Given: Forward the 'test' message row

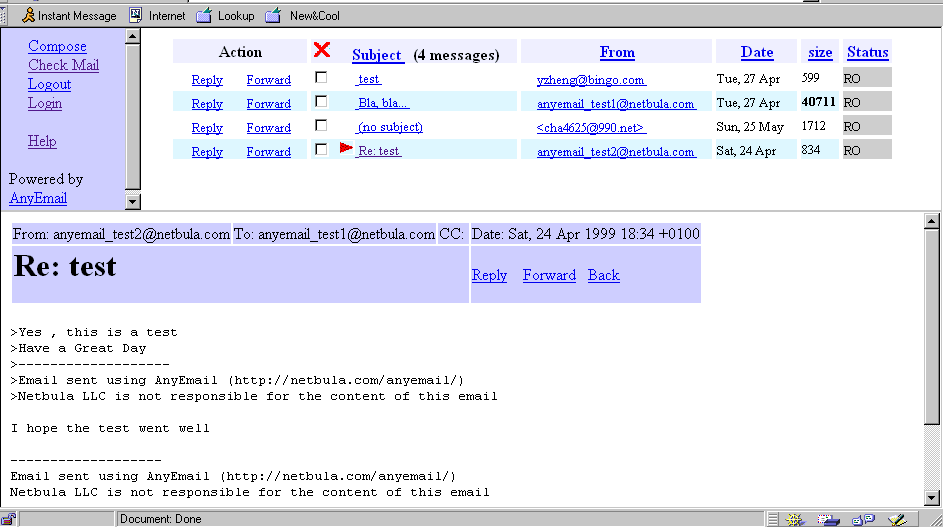Looking at the screenshot, I should click(x=268, y=80).
